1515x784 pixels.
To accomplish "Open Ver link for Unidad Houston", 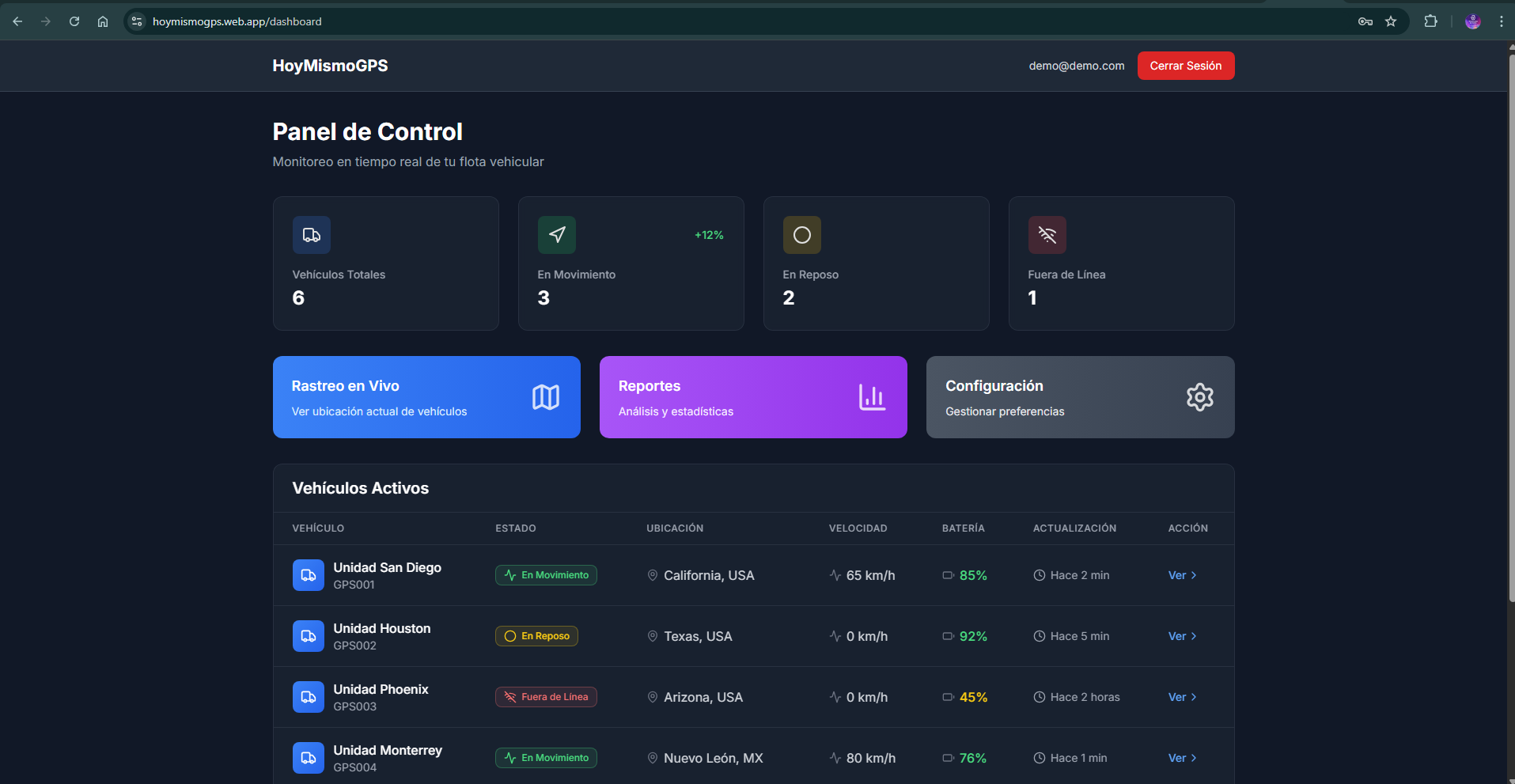I will click(1182, 636).
